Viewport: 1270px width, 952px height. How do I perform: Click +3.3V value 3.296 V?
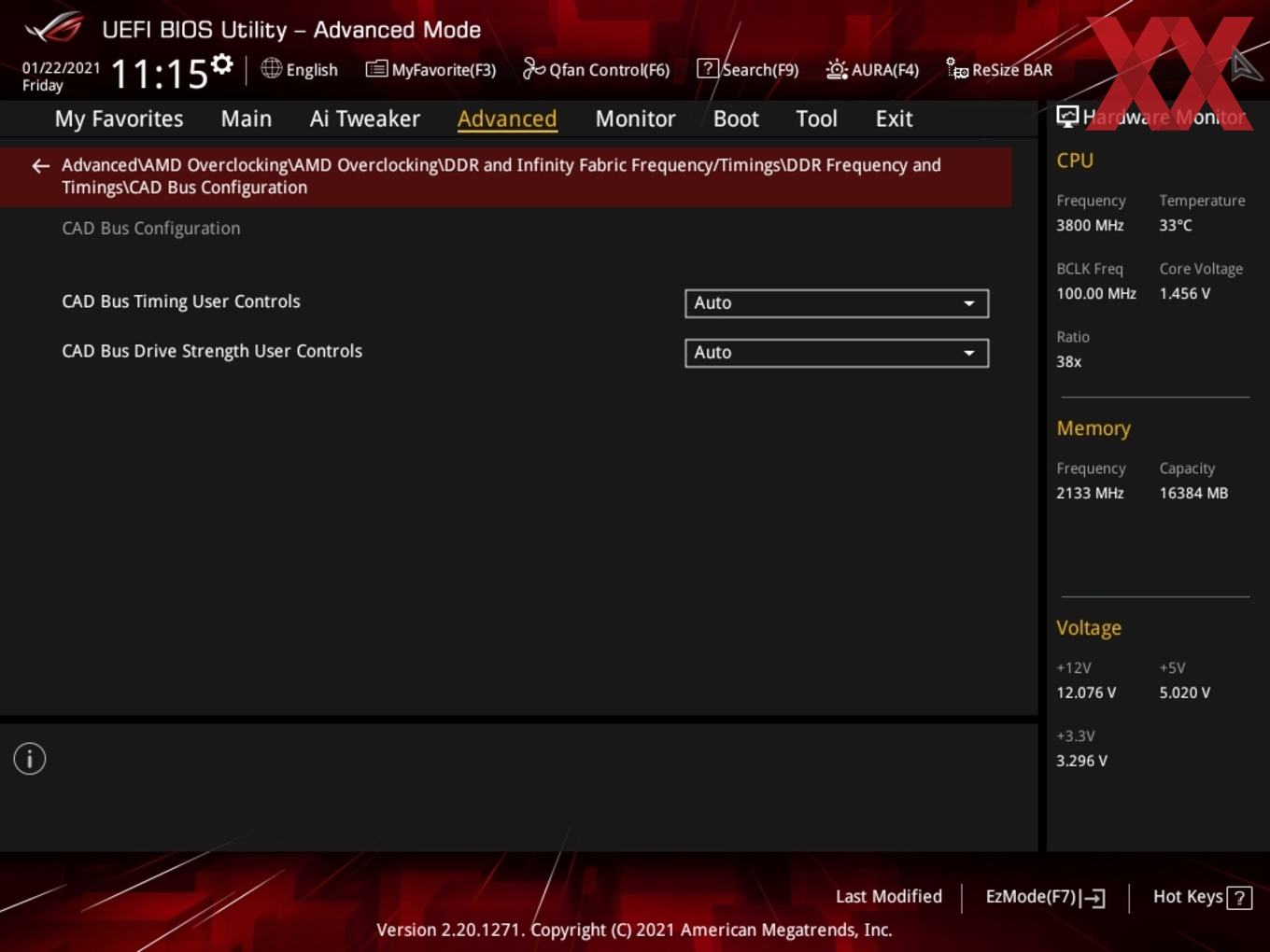pos(1081,761)
